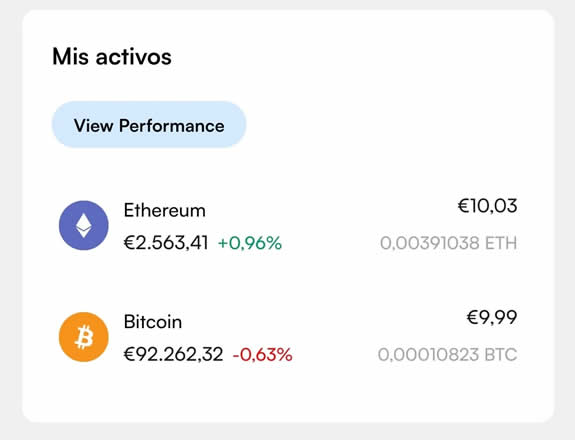Select the Bitcoin coin icon
Screen dimensions: 575x440
coord(84,337)
